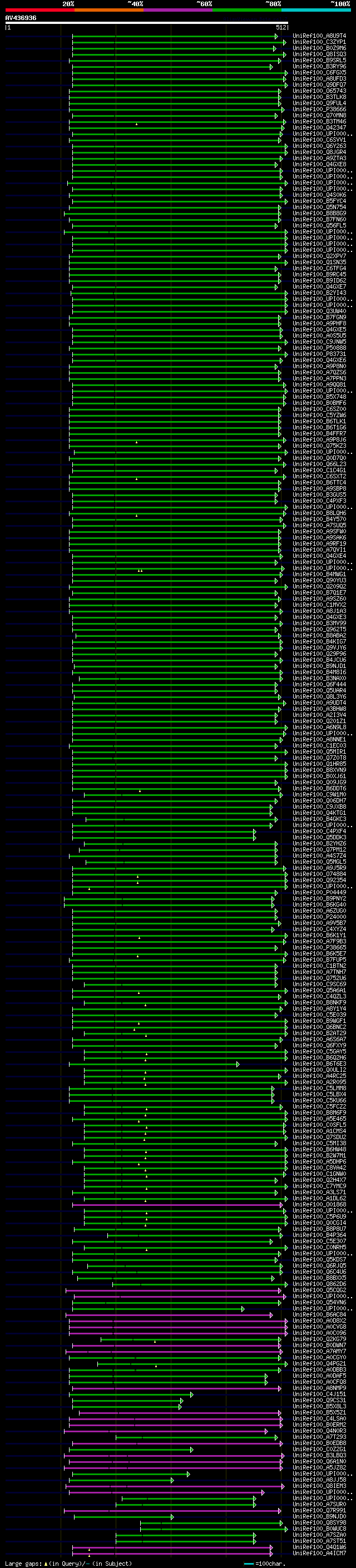Click the UniRef100_B6AC84 label
This screenshot has width=356, height=1568.
[x=319, y=1315]
